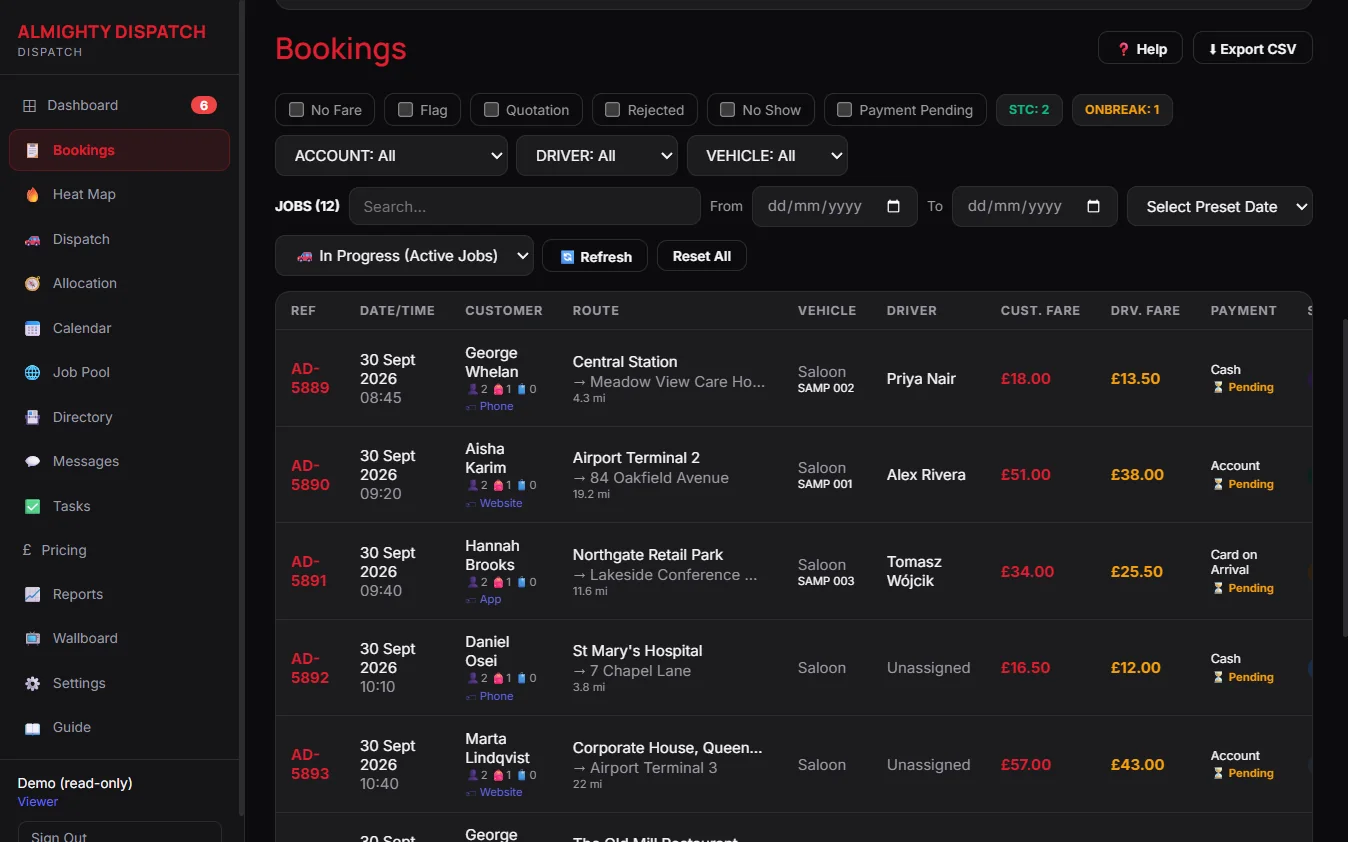Image resolution: width=1348 pixels, height=842 pixels.
Task: Click luggage icon in Daniel Osei row
Action: [521, 678]
